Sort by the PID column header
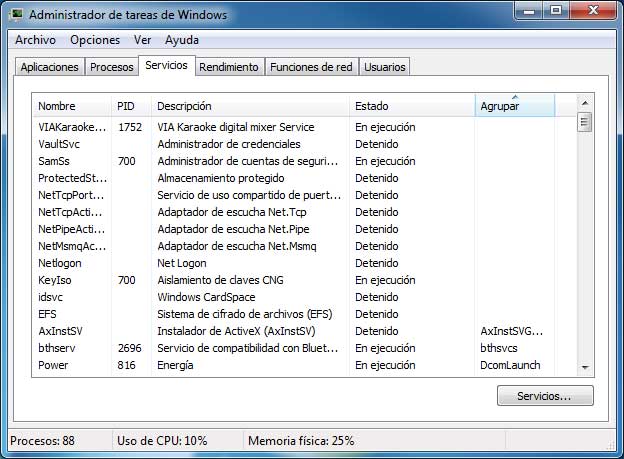The image size is (624, 459). pos(131,106)
